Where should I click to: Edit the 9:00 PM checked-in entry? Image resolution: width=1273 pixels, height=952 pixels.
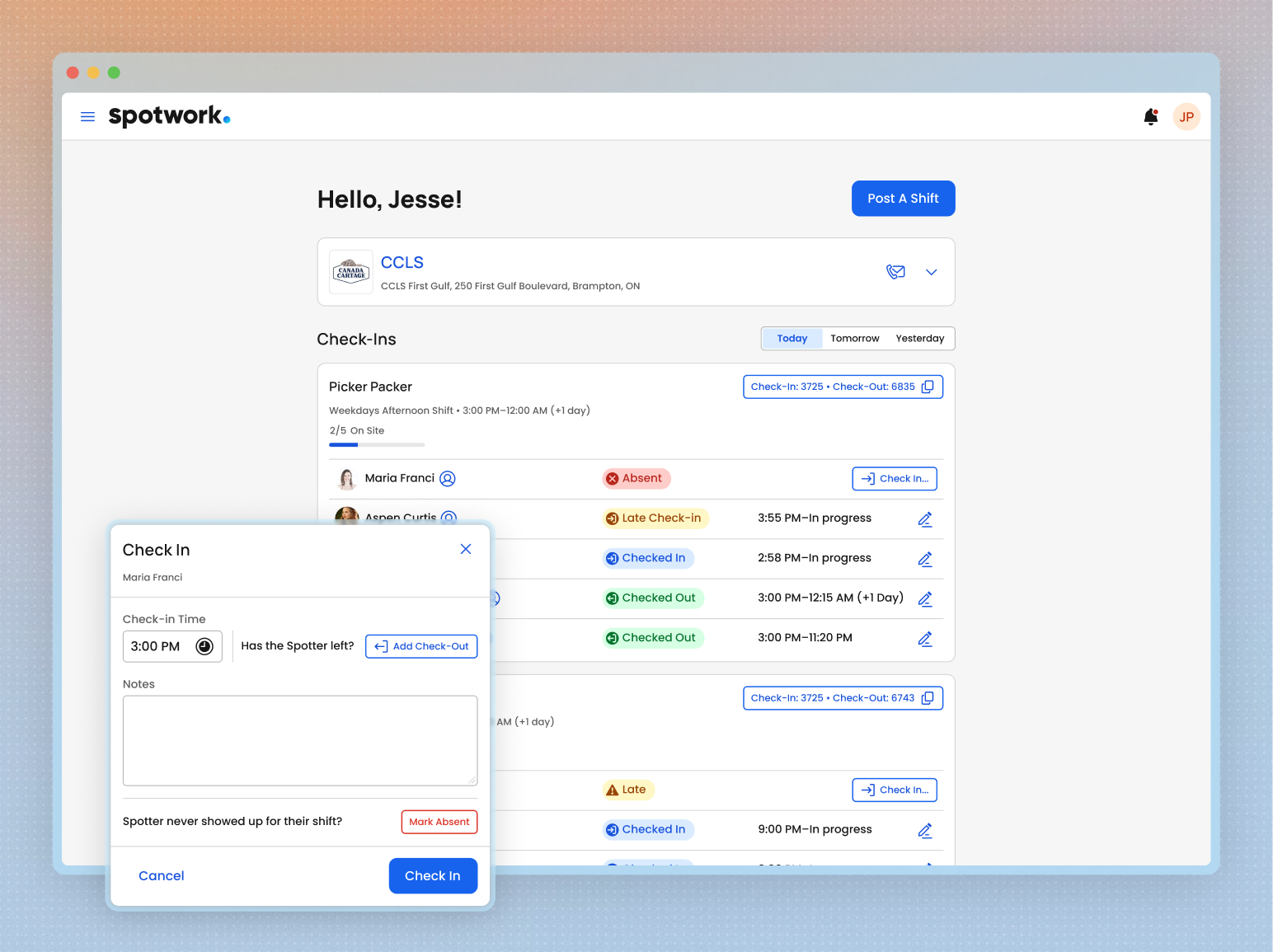(925, 830)
